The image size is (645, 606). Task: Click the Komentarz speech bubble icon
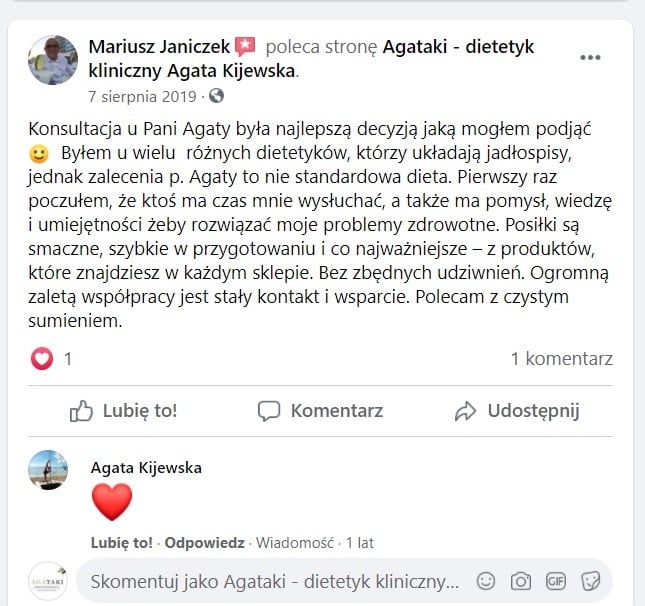[x=269, y=411]
